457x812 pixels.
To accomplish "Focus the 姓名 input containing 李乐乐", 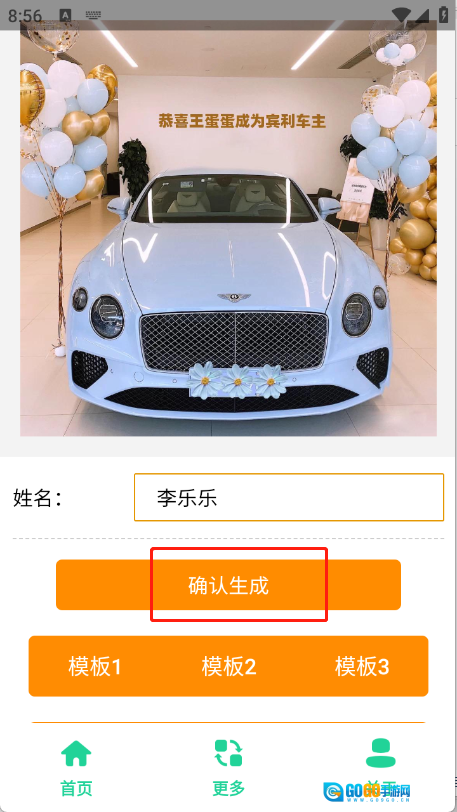I will coord(289,497).
